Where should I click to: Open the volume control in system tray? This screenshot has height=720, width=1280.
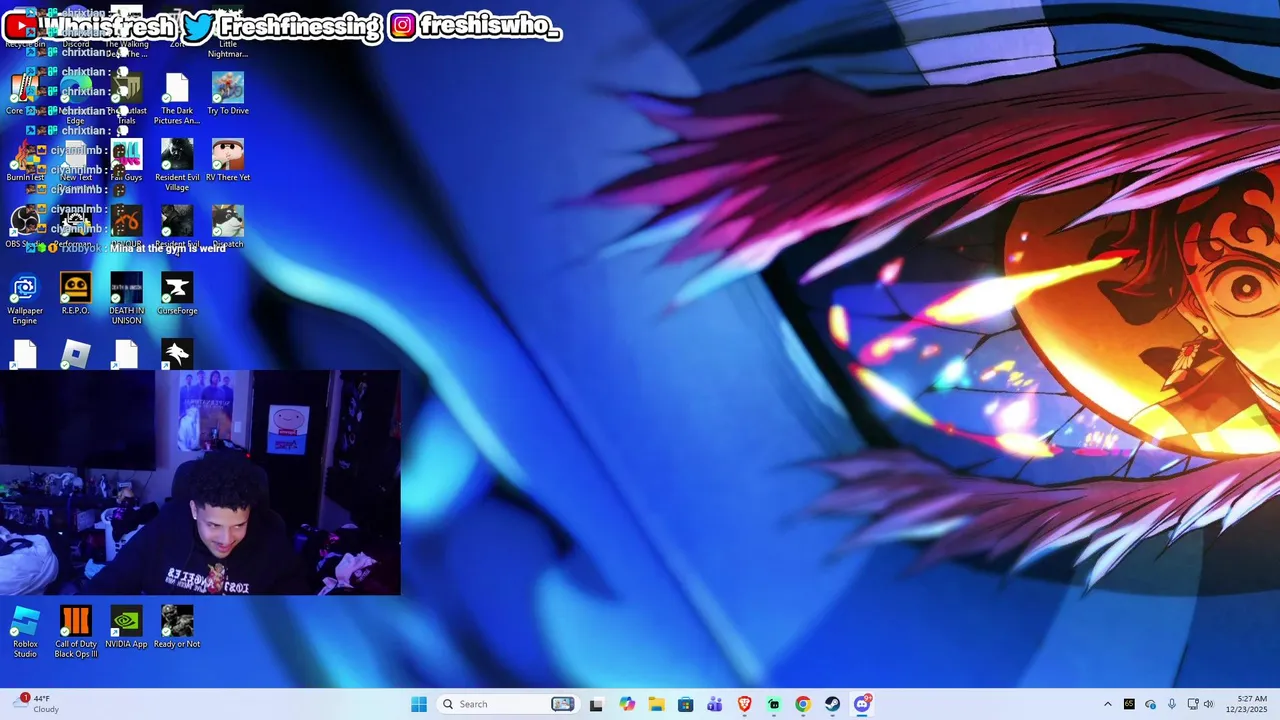(x=1208, y=704)
